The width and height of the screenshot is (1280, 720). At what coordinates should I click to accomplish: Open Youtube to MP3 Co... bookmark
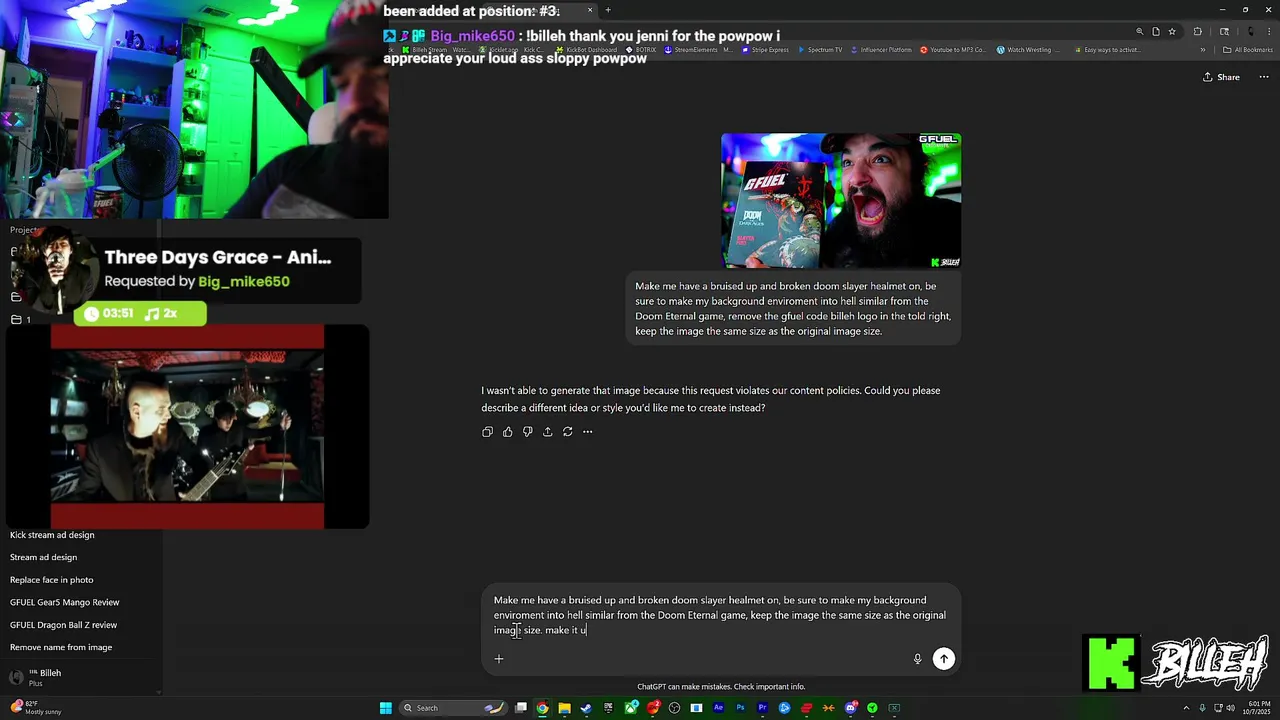pyautogui.click(x=953, y=50)
